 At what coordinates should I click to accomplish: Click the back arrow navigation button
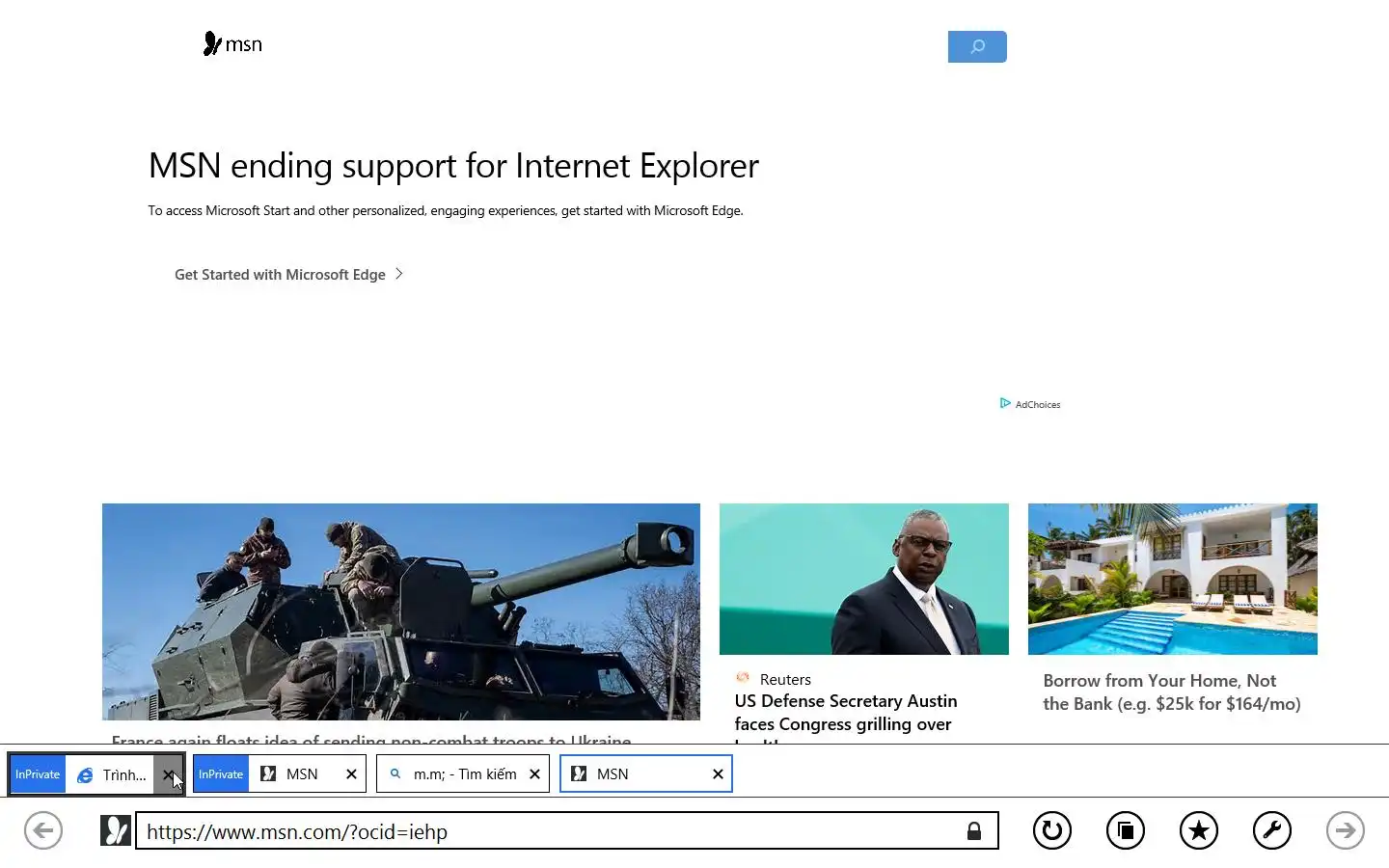click(x=43, y=830)
